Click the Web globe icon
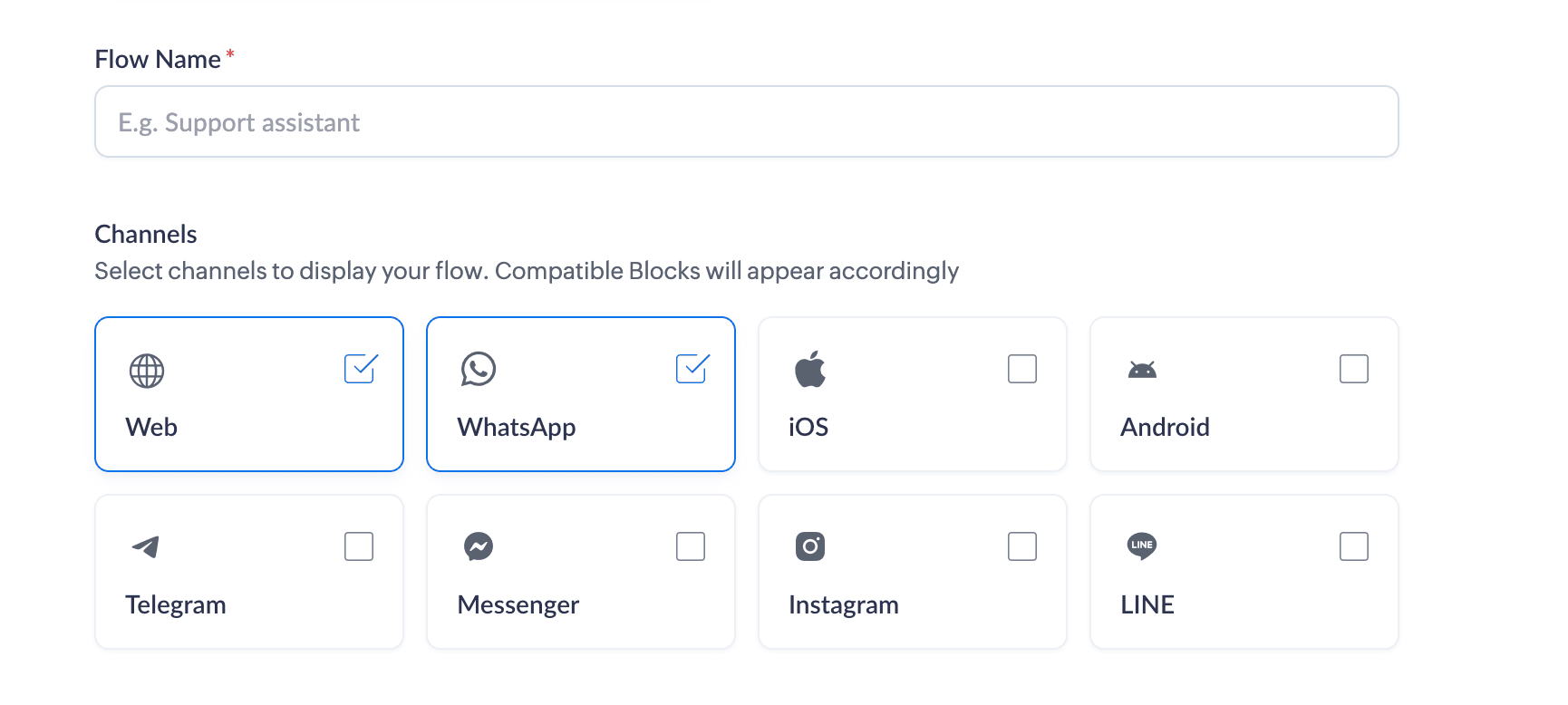 147,371
